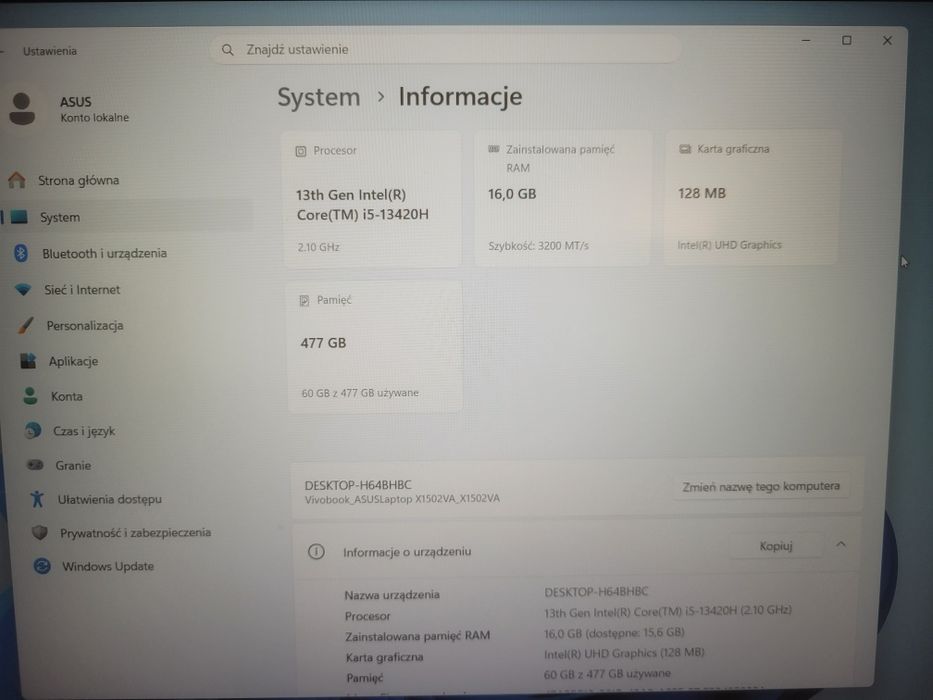Image resolution: width=933 pixels, height=700 pixels.
Task: Collapse the Informacje o urządzeniu section
Action: point(841,544)
